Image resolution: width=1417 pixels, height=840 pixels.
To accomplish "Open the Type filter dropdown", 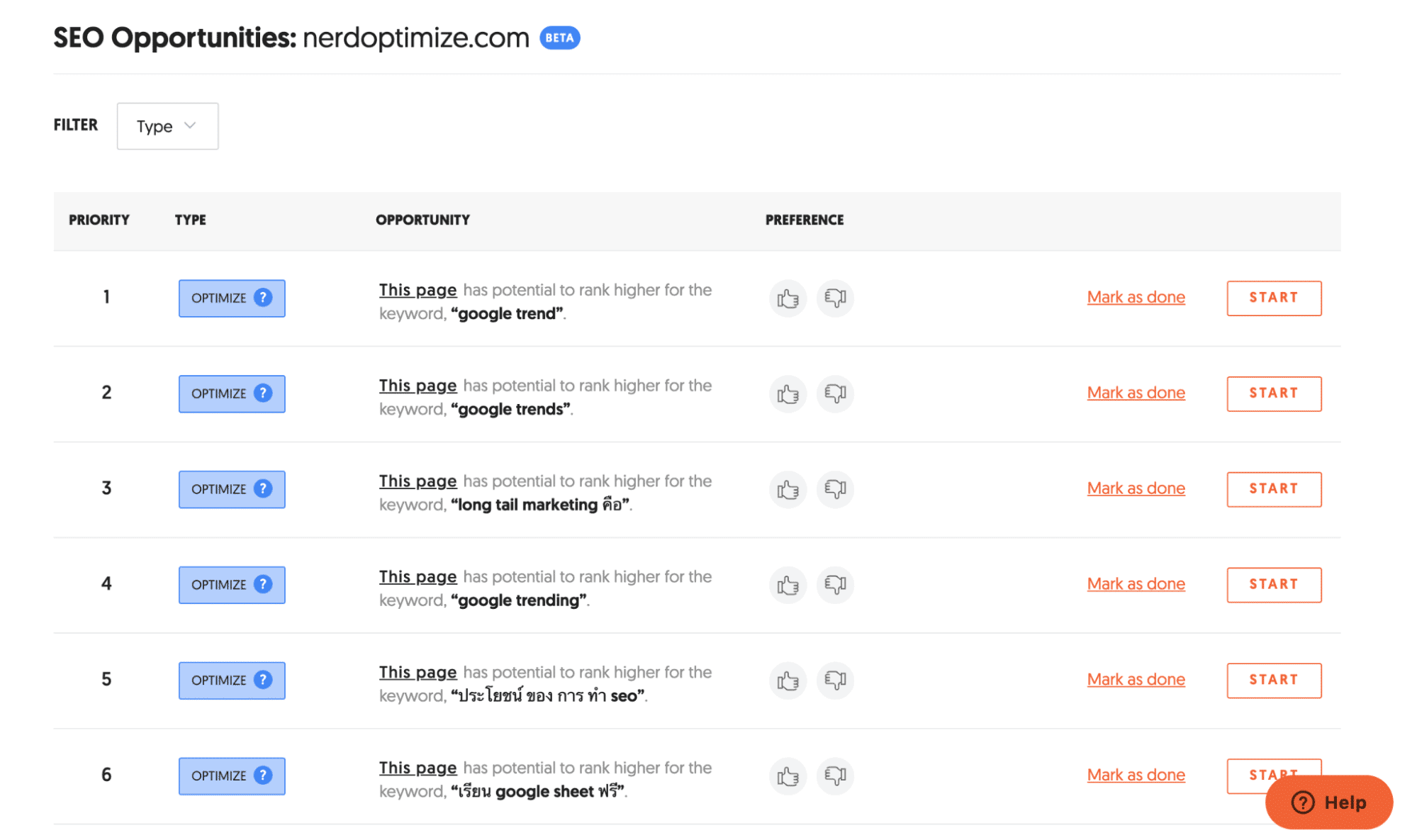I will (167, 126).
